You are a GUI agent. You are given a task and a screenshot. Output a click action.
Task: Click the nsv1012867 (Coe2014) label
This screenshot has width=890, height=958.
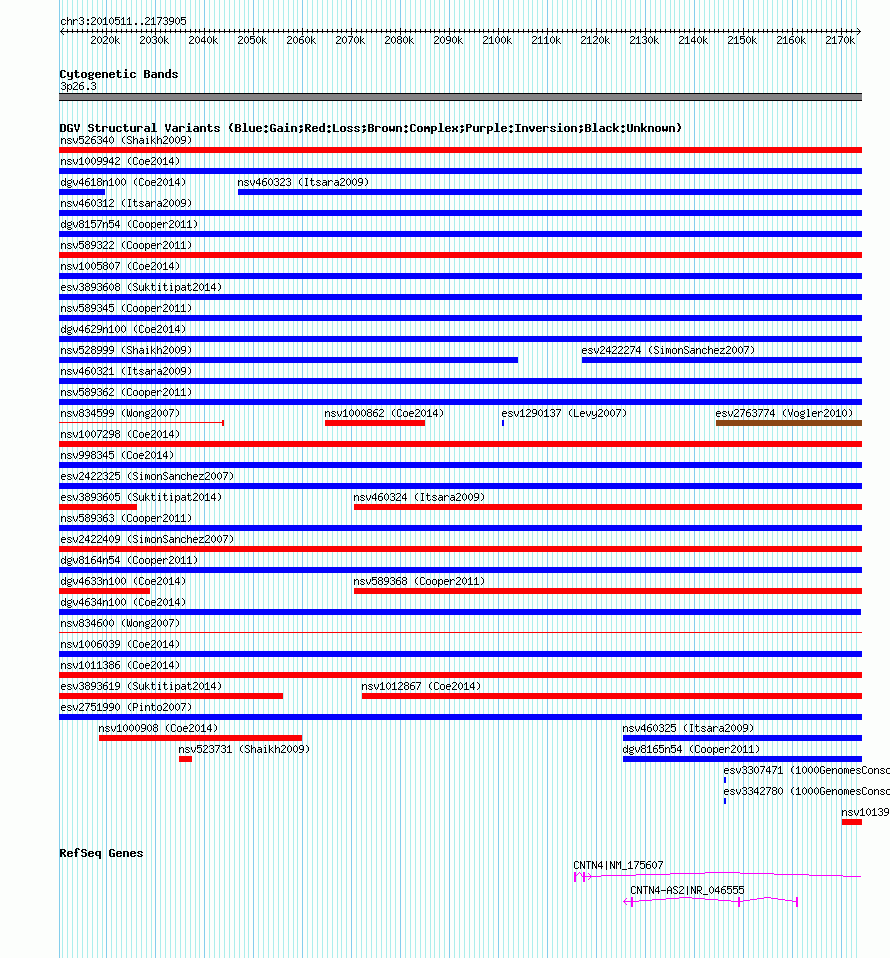pos(421,686)
